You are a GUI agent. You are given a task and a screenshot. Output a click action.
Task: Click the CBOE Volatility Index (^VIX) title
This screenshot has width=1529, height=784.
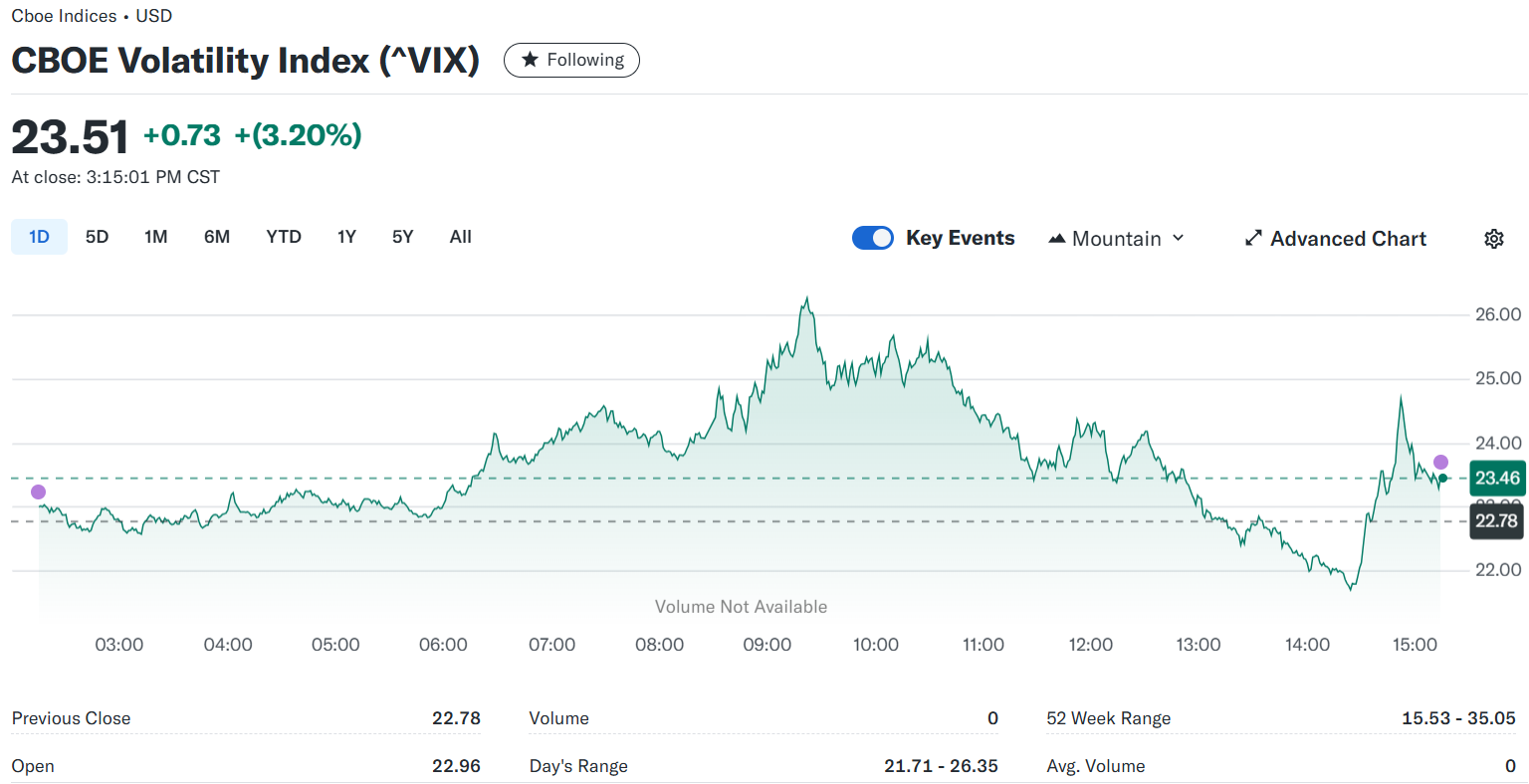[x=246, y=61]
